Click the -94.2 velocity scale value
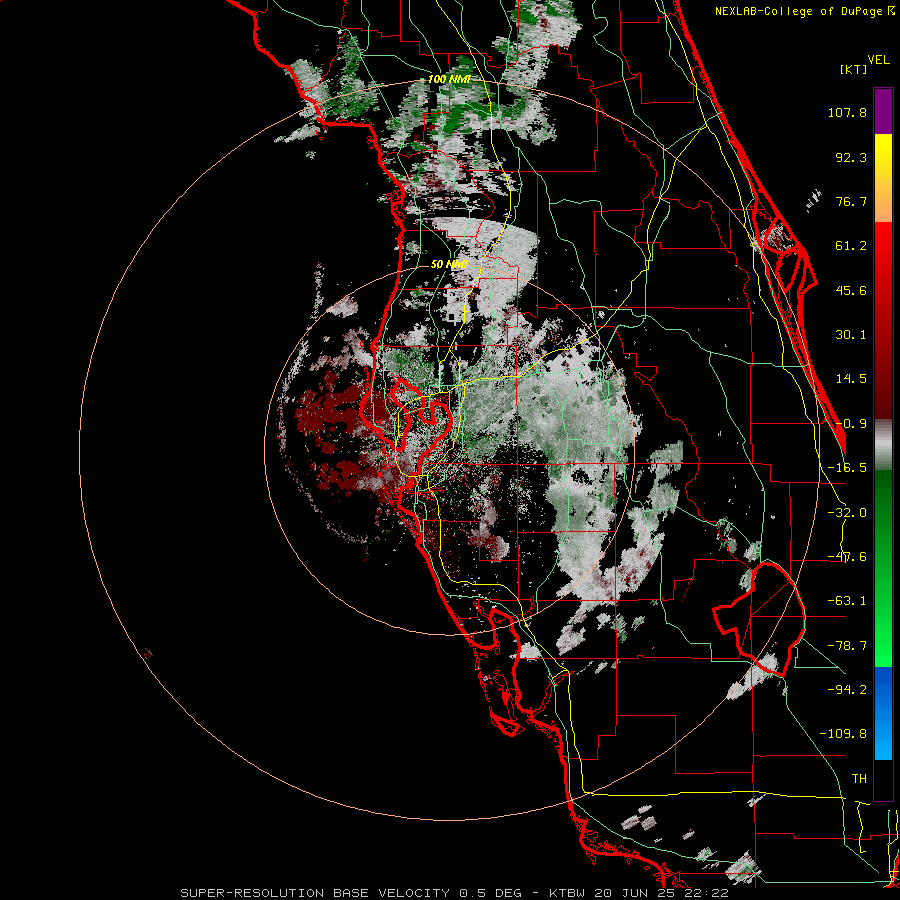This screenshot has width=900, height=900. tap(847, 690)
